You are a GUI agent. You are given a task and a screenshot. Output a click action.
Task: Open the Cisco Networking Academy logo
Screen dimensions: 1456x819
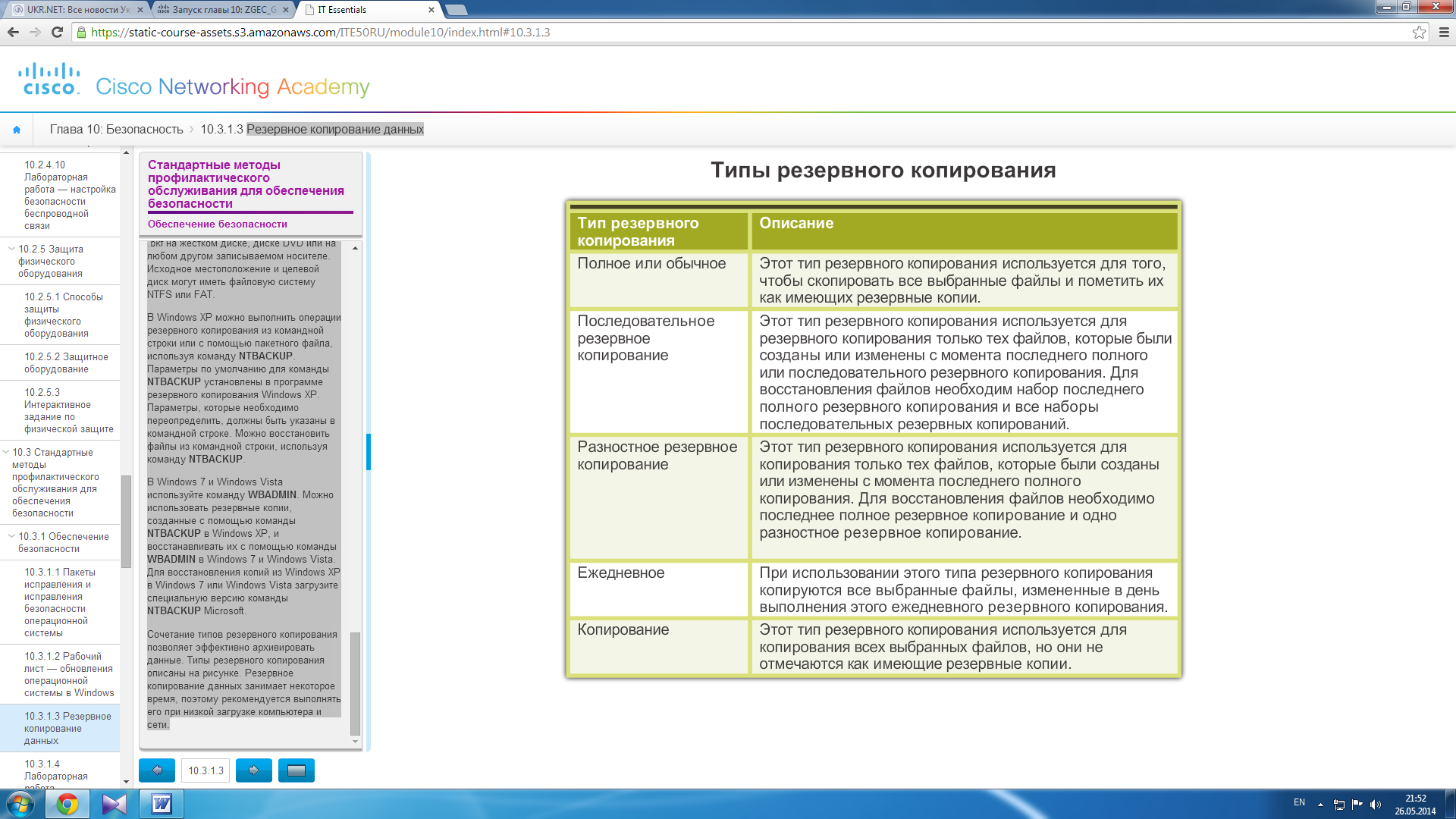coord(194,80)
